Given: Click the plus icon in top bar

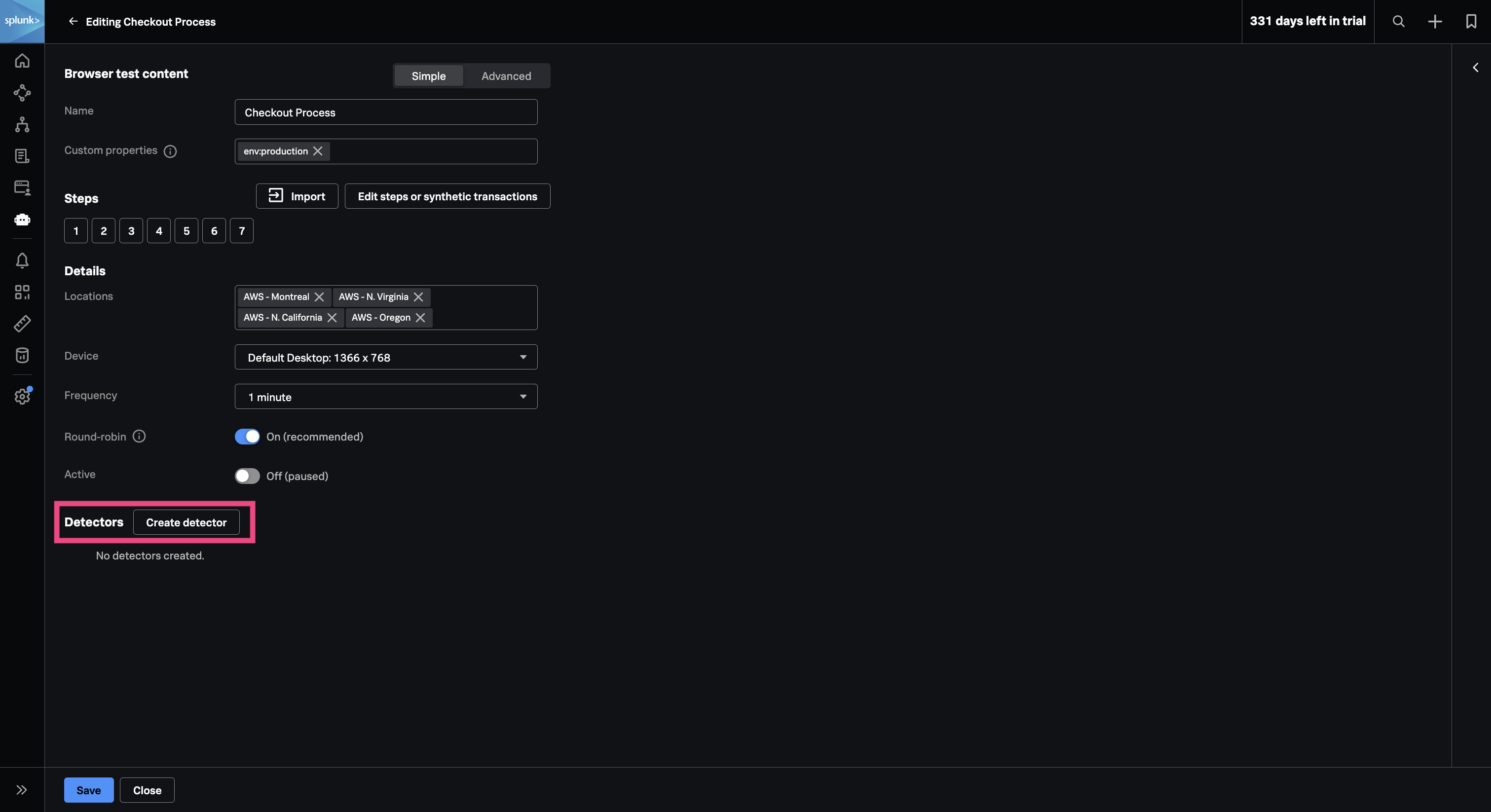Looking at the screenshot, I should coord(1435,21).
